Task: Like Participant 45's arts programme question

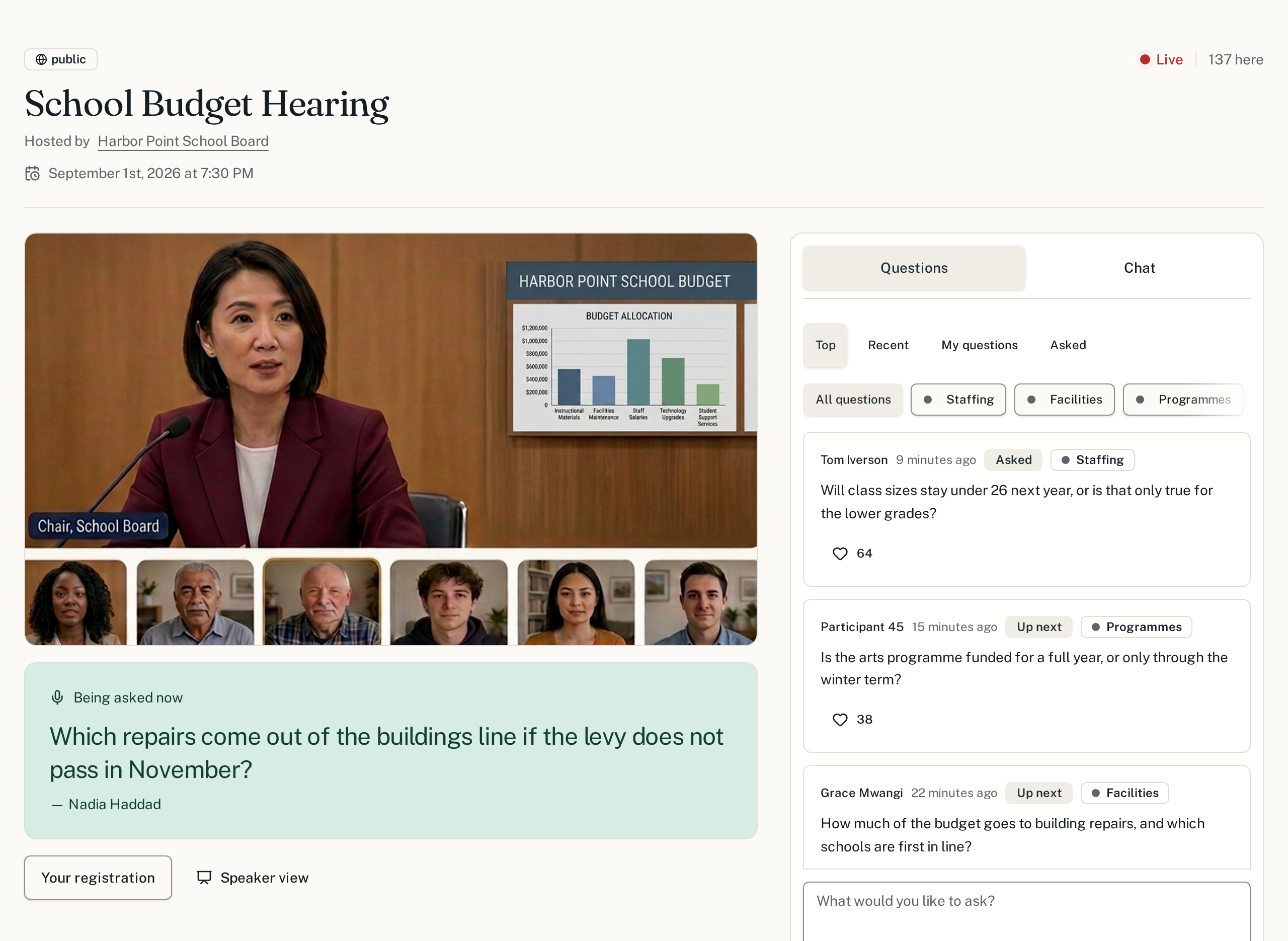Action: point(840,720)
